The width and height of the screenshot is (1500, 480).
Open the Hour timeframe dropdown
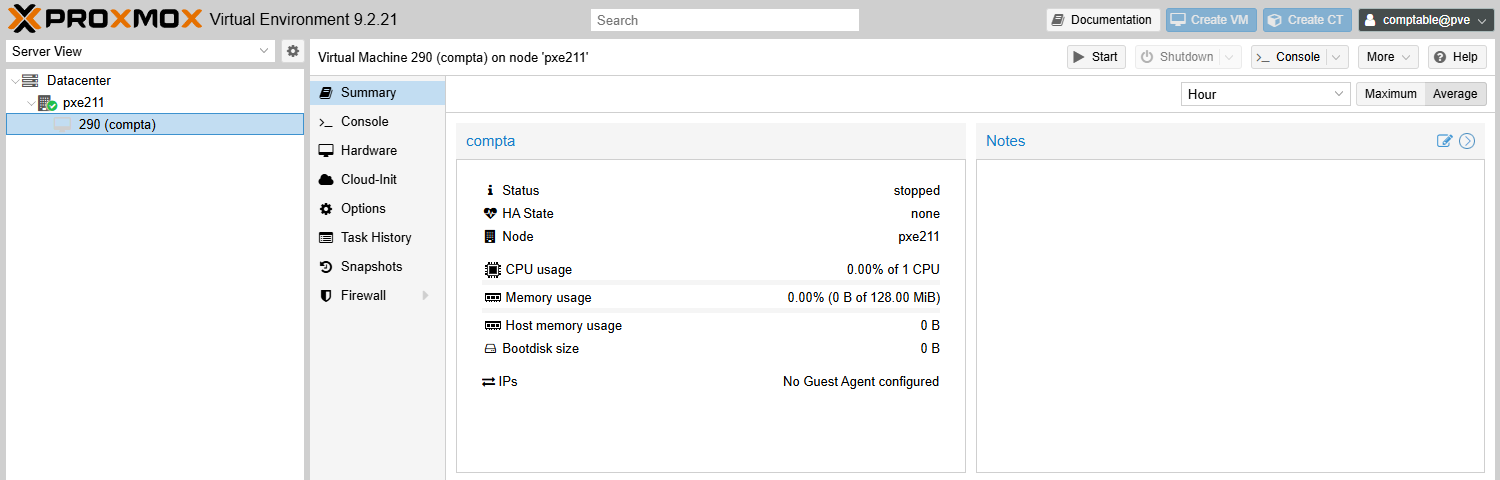pyautogui.click(x=1266, y=94)
